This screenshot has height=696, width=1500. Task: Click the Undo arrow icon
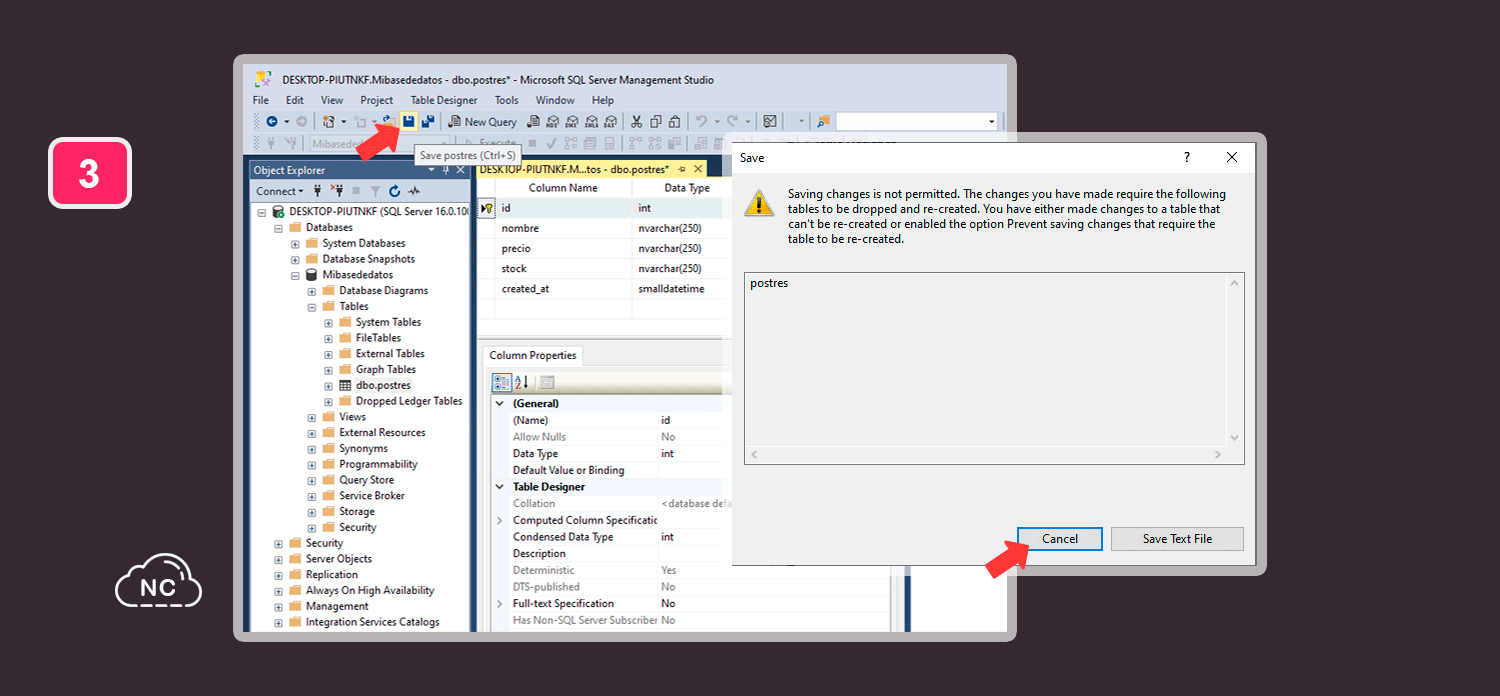(701, 121)
